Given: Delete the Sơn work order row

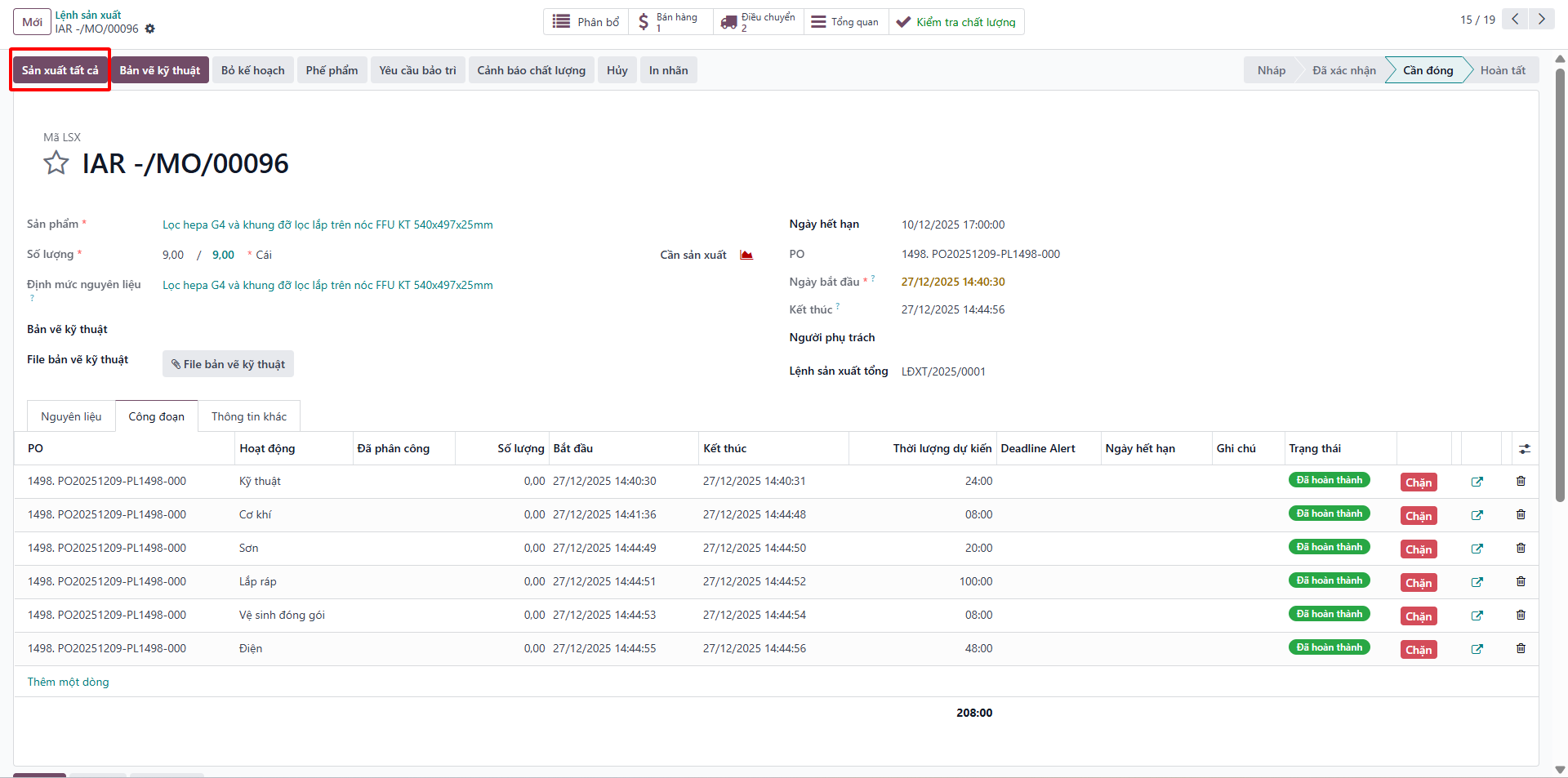Looking at the screenshot, I should (x=1521, y=548).
